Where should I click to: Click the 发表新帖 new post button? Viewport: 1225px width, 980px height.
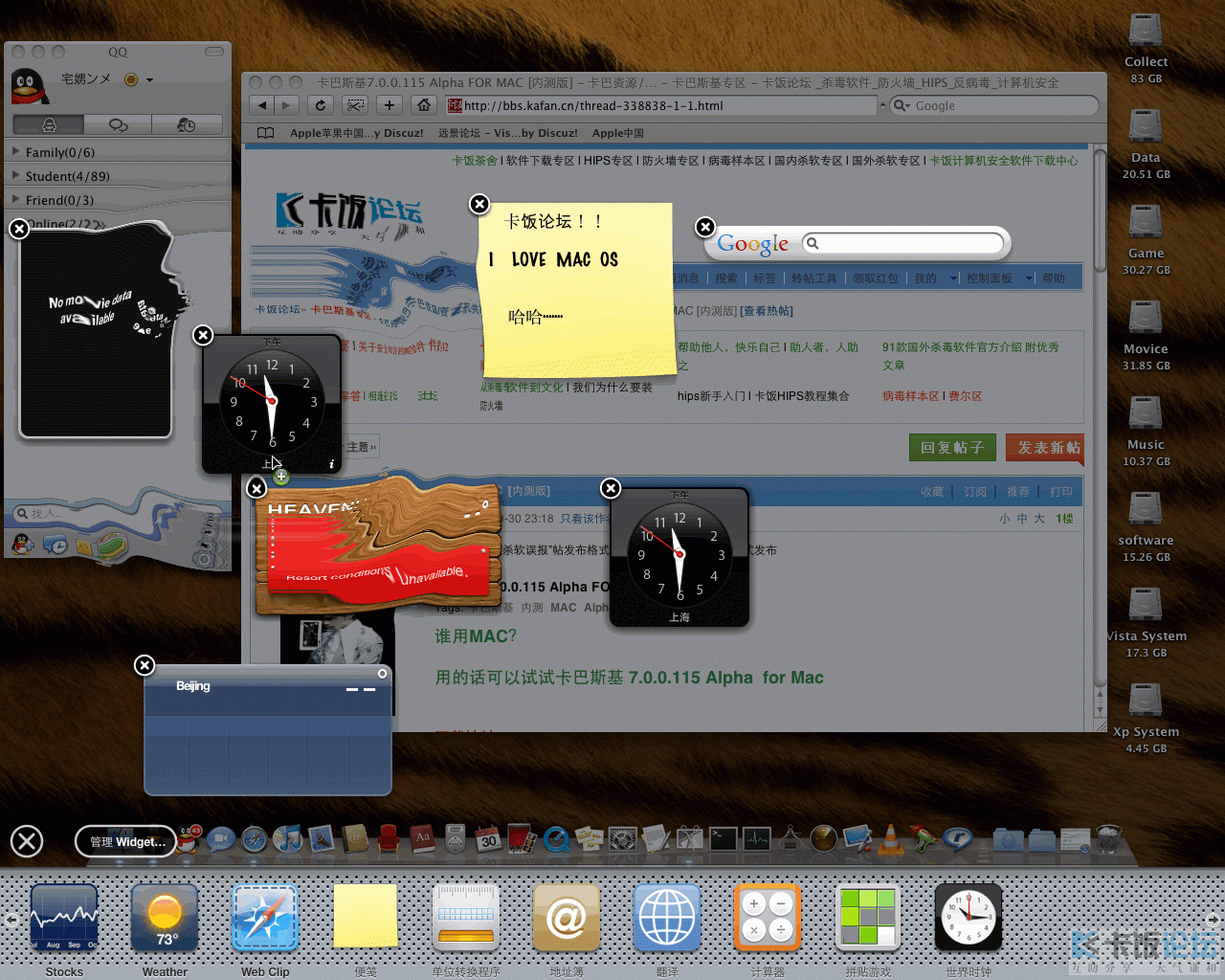1046,448
